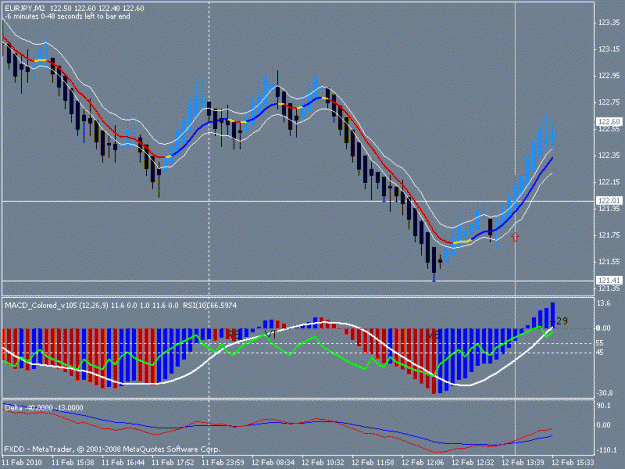Image resolution: width=625 pixels, height=469 pixels.
Task: Click the 122.75 price axis label
Action: (x=609, y=102)
